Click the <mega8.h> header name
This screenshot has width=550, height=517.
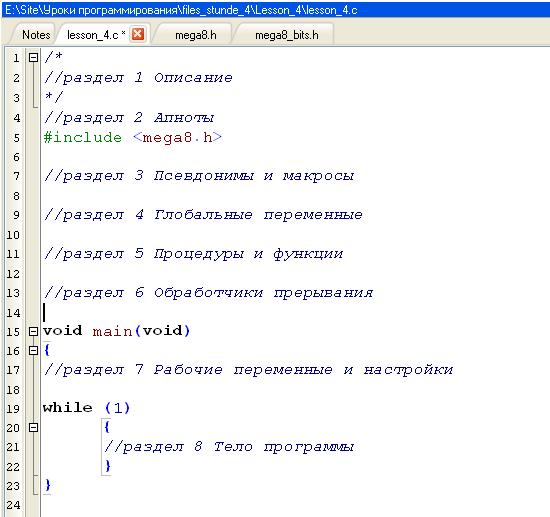177,137
